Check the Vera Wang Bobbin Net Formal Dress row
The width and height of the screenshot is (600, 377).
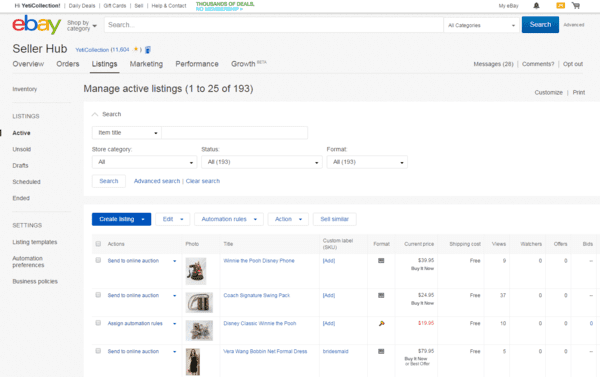pyautogui.click(x=98, y=351)
